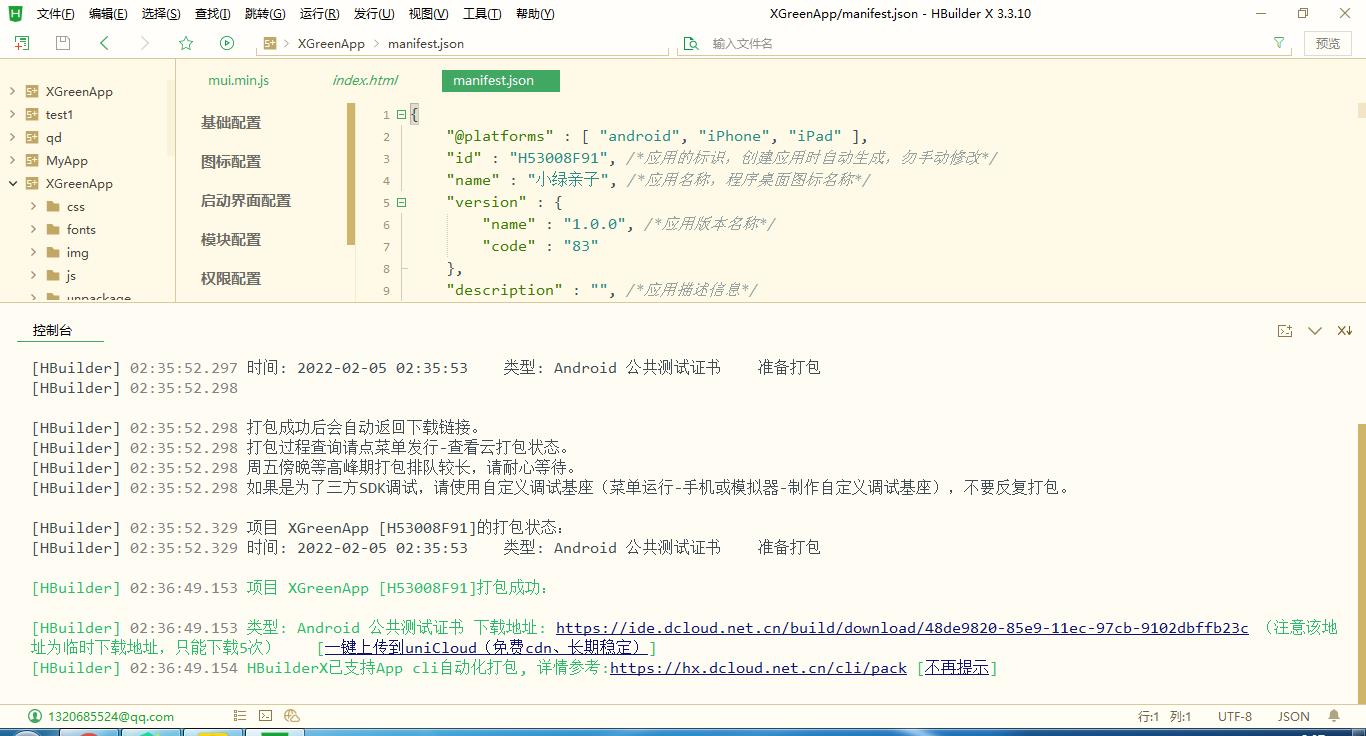
Task: Open the ide.dcloud.net.cn download link
Action: click(902, 628)
